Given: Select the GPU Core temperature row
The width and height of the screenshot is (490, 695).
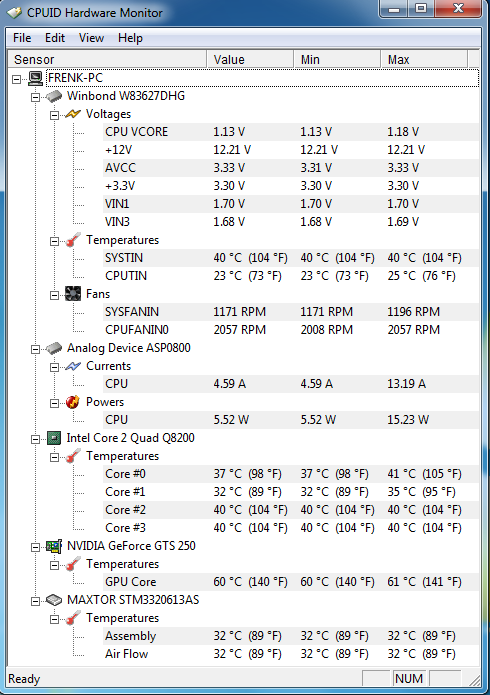Looking at the screenshot, I should click(x=291, y=582).
